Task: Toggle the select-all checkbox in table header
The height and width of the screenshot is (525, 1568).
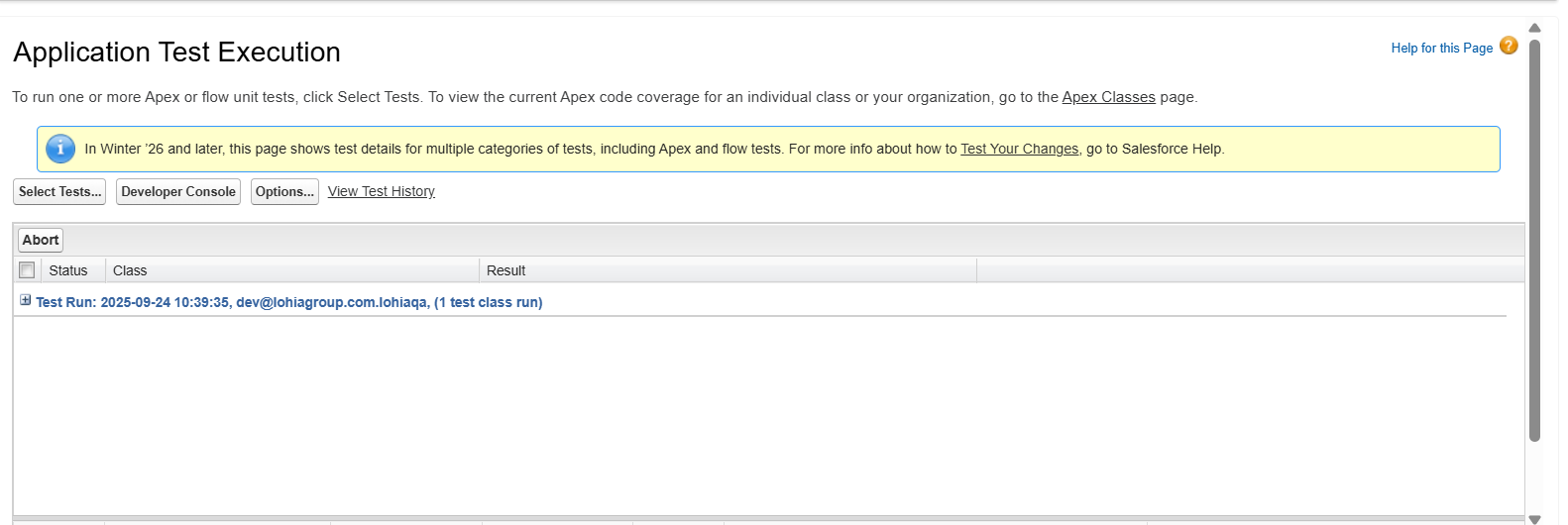Action: [x=27, y=270]
